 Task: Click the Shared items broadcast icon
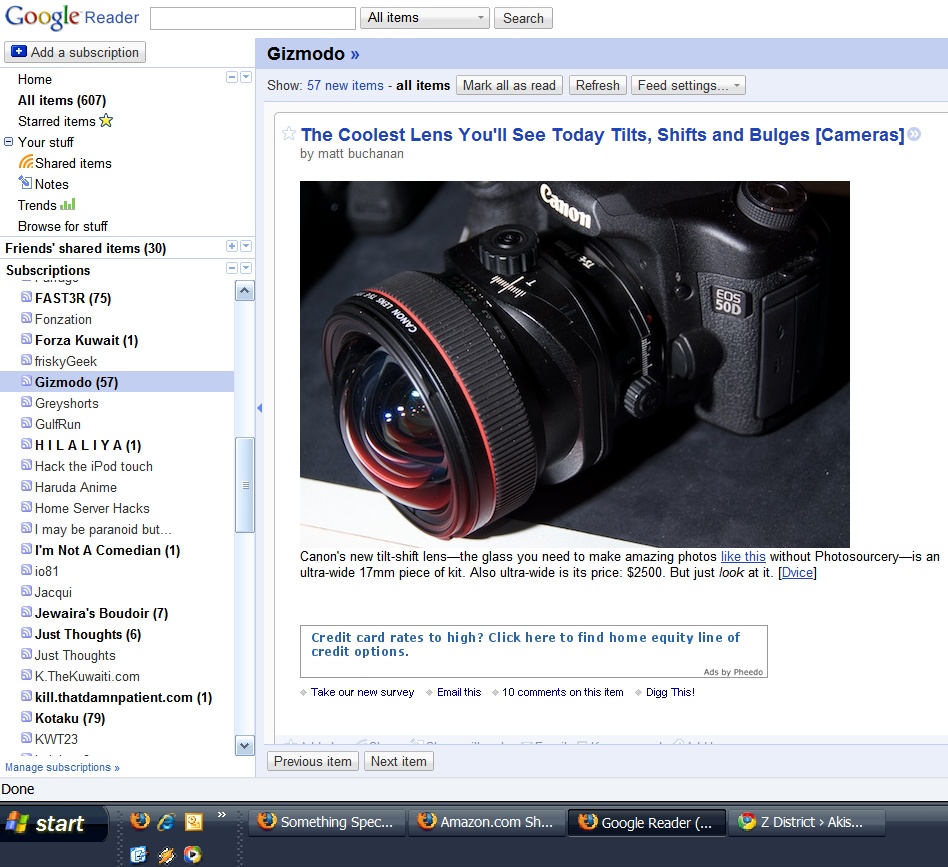[x=26, y=163]
